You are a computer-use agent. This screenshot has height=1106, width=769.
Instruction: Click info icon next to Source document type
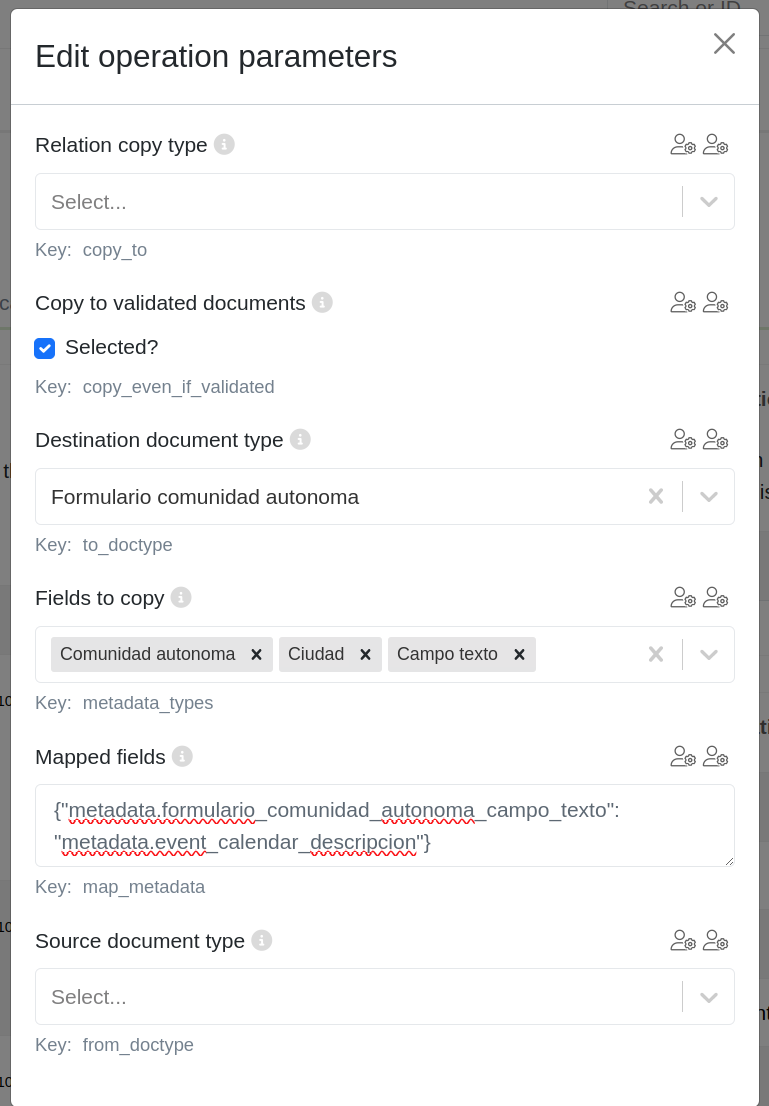[262, 940]
